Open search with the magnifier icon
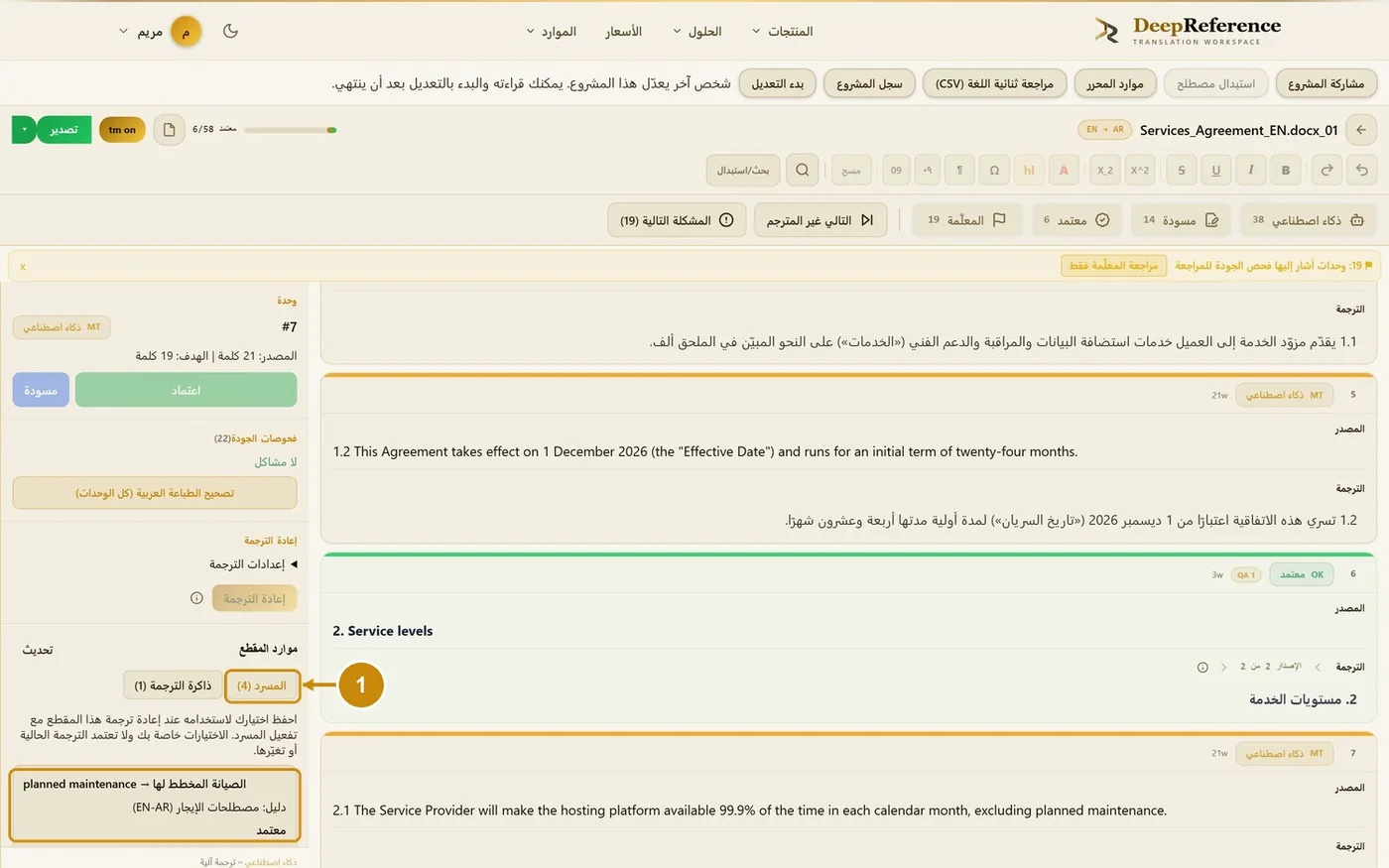Image resolution: width=1389 pixels, height=868 pixels. [803, 170]
